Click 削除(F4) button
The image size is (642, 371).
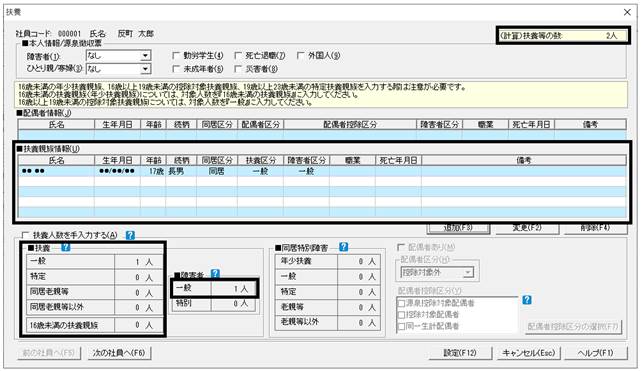point(595,228)
